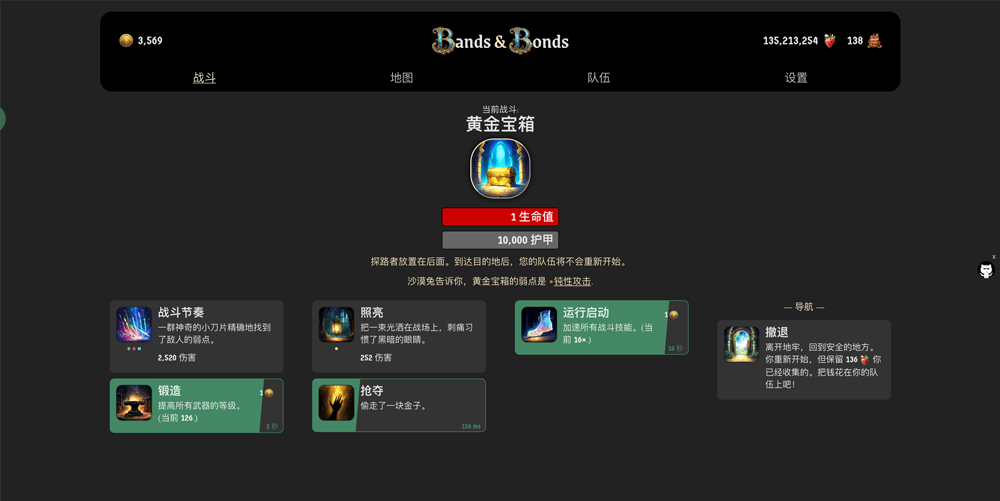Viewport: 1000px width, 501px height.
Task: Click the strawberry currency icon
Action: coord(829,41)
